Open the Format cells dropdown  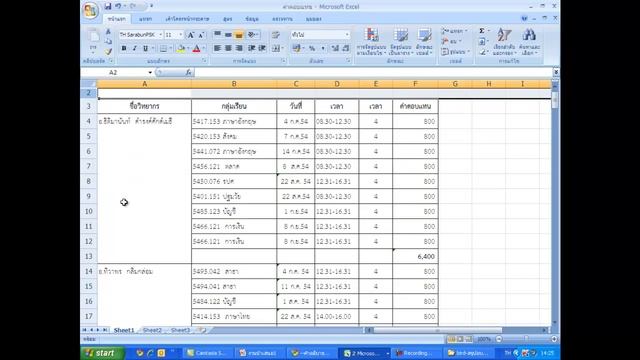pyautogui.click(x=456, y=52)
